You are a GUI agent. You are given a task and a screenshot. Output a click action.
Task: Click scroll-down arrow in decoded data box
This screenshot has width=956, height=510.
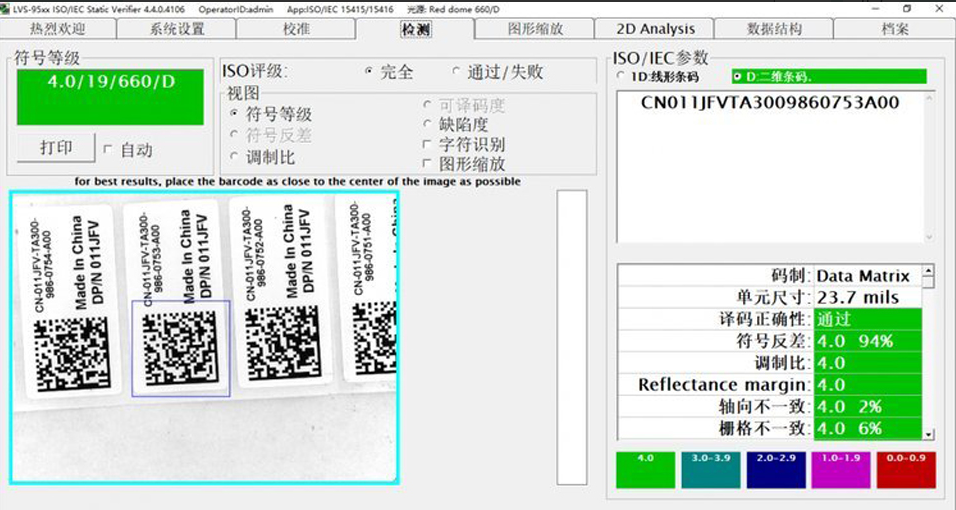tap(929, 237)
